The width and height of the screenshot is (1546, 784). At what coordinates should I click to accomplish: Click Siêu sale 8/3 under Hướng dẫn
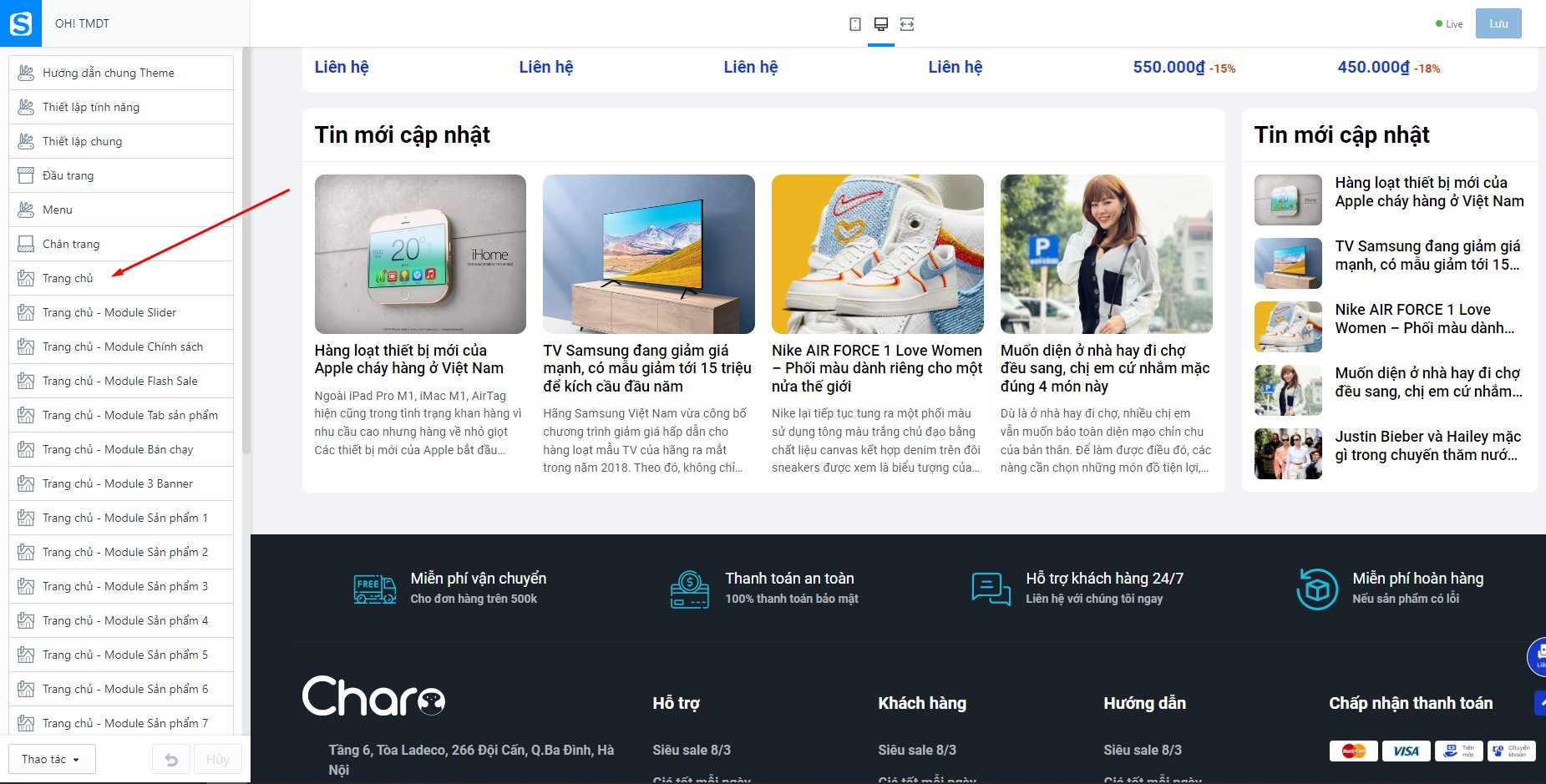1143,750
